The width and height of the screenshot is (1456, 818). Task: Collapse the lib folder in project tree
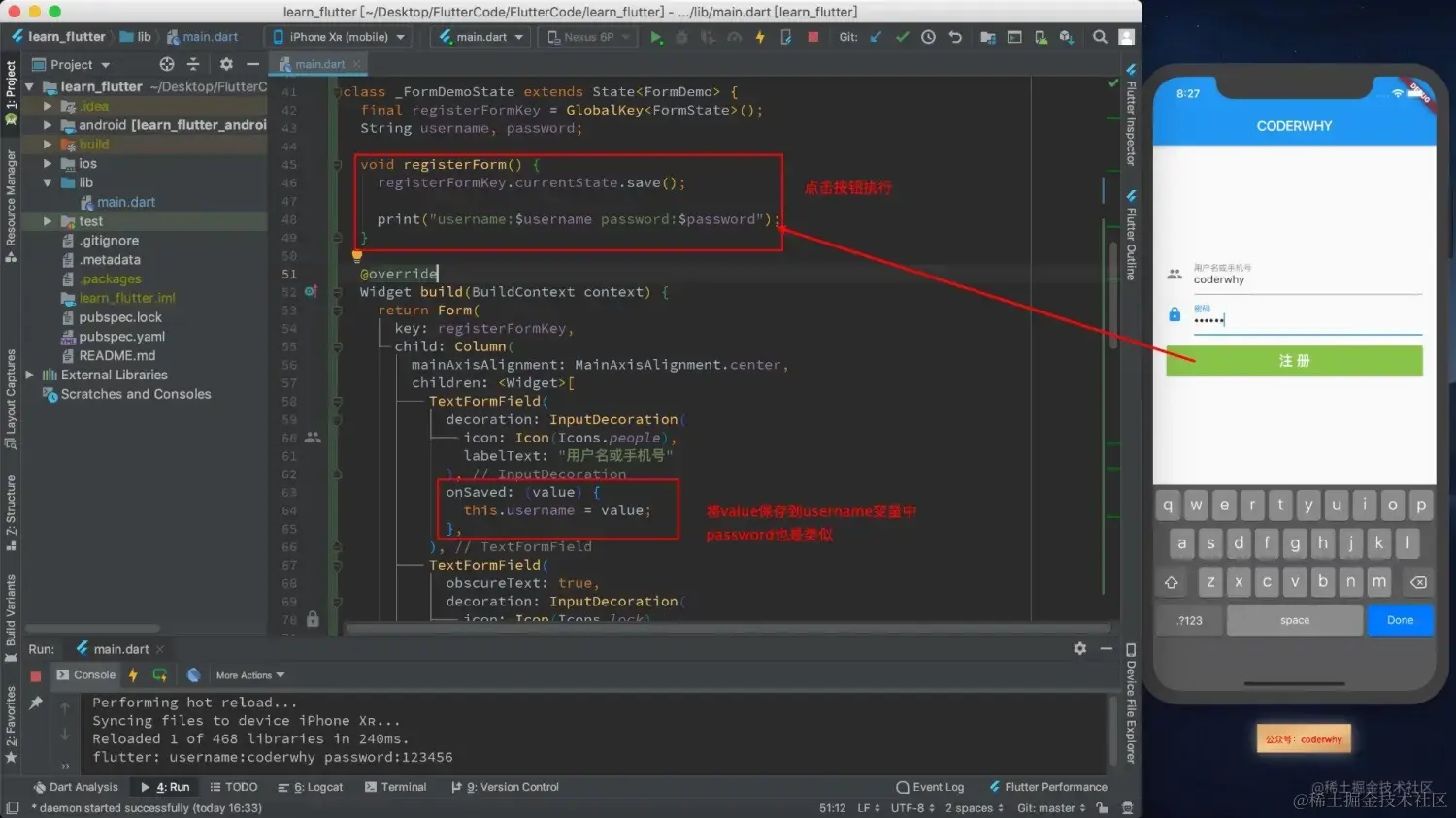(x=48, y=182)
